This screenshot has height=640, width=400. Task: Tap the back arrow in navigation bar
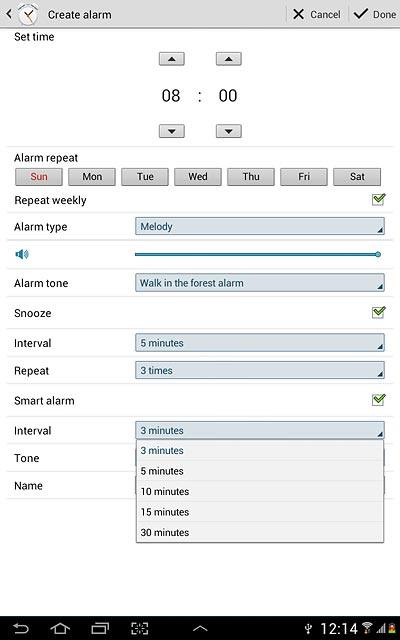coord(21,628)
